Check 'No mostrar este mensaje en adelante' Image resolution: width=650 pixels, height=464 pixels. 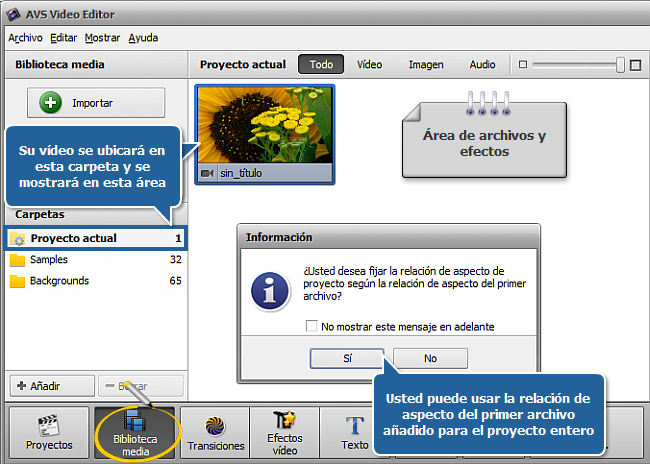(312, 326)
